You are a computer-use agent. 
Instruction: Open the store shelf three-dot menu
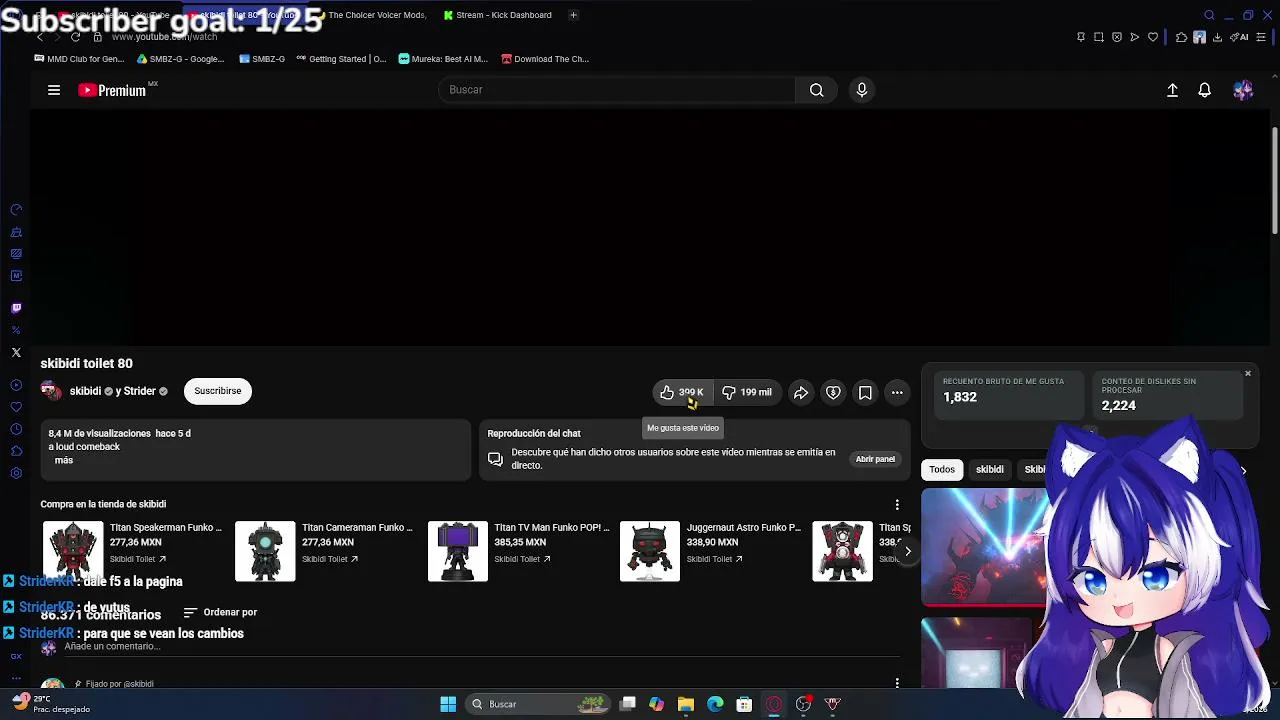click(x=897, y=505)
